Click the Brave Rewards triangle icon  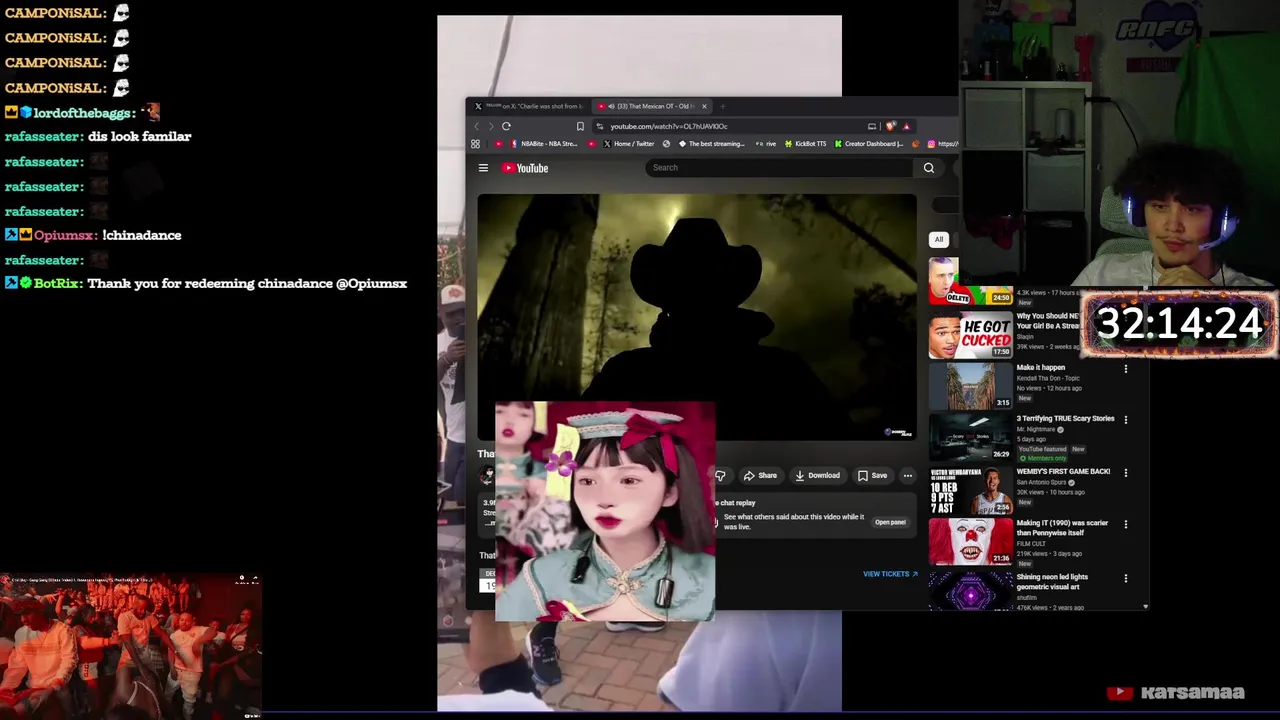[906, 126]
